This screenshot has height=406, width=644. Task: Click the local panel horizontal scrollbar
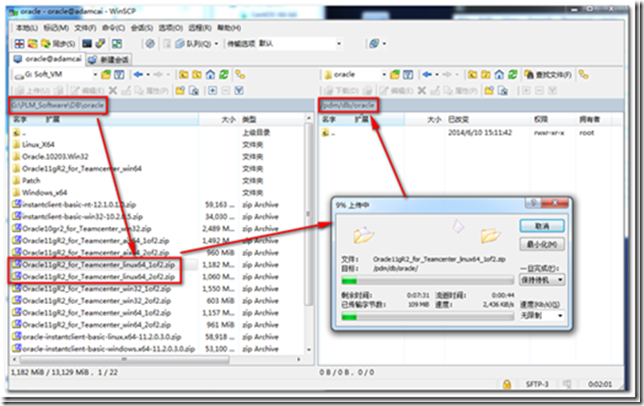124,359
